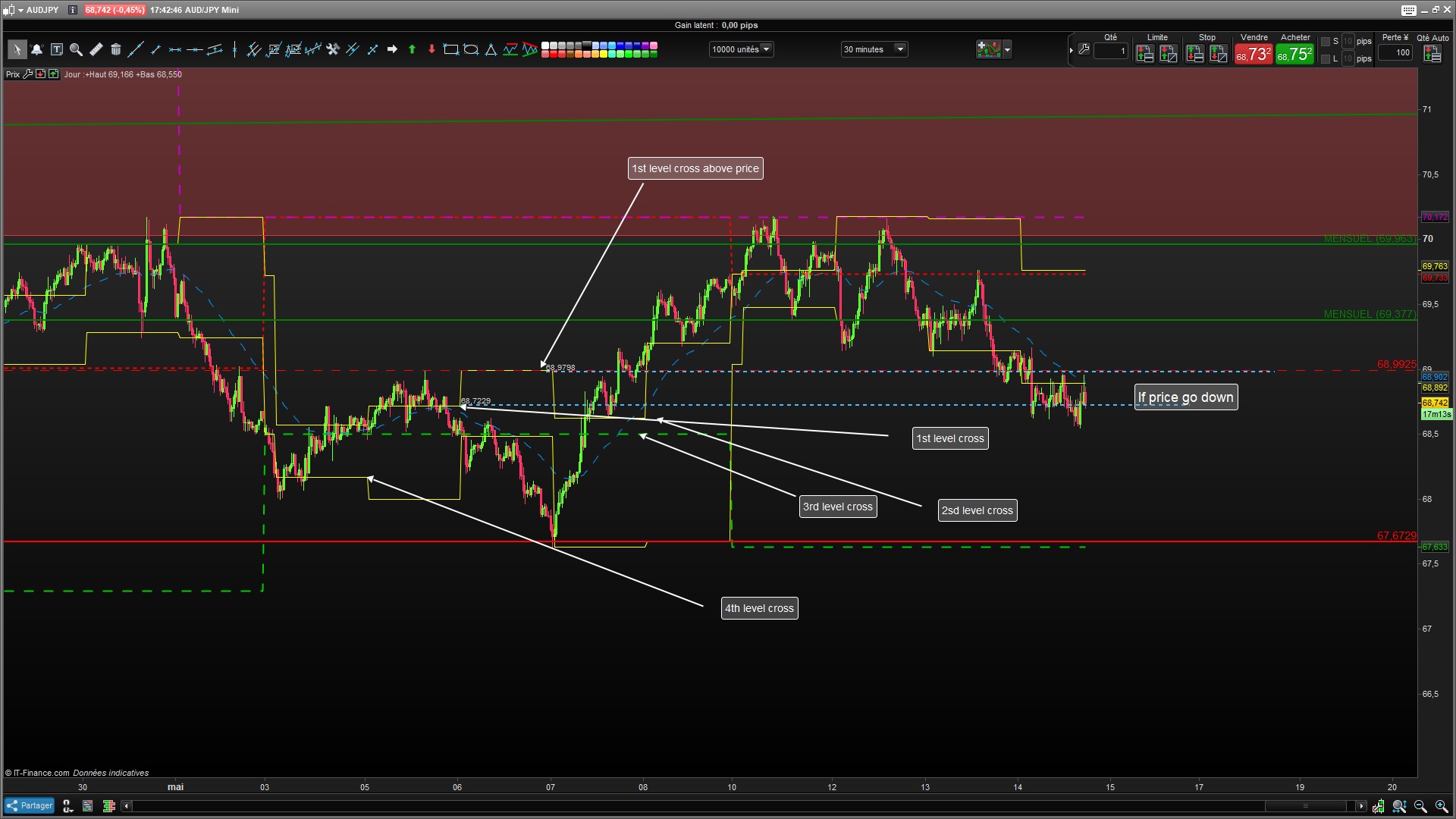Select the text annotation tool
The height and width of the screenshot is (819, 1456).
pyautogui.click(x=57, y=50)
